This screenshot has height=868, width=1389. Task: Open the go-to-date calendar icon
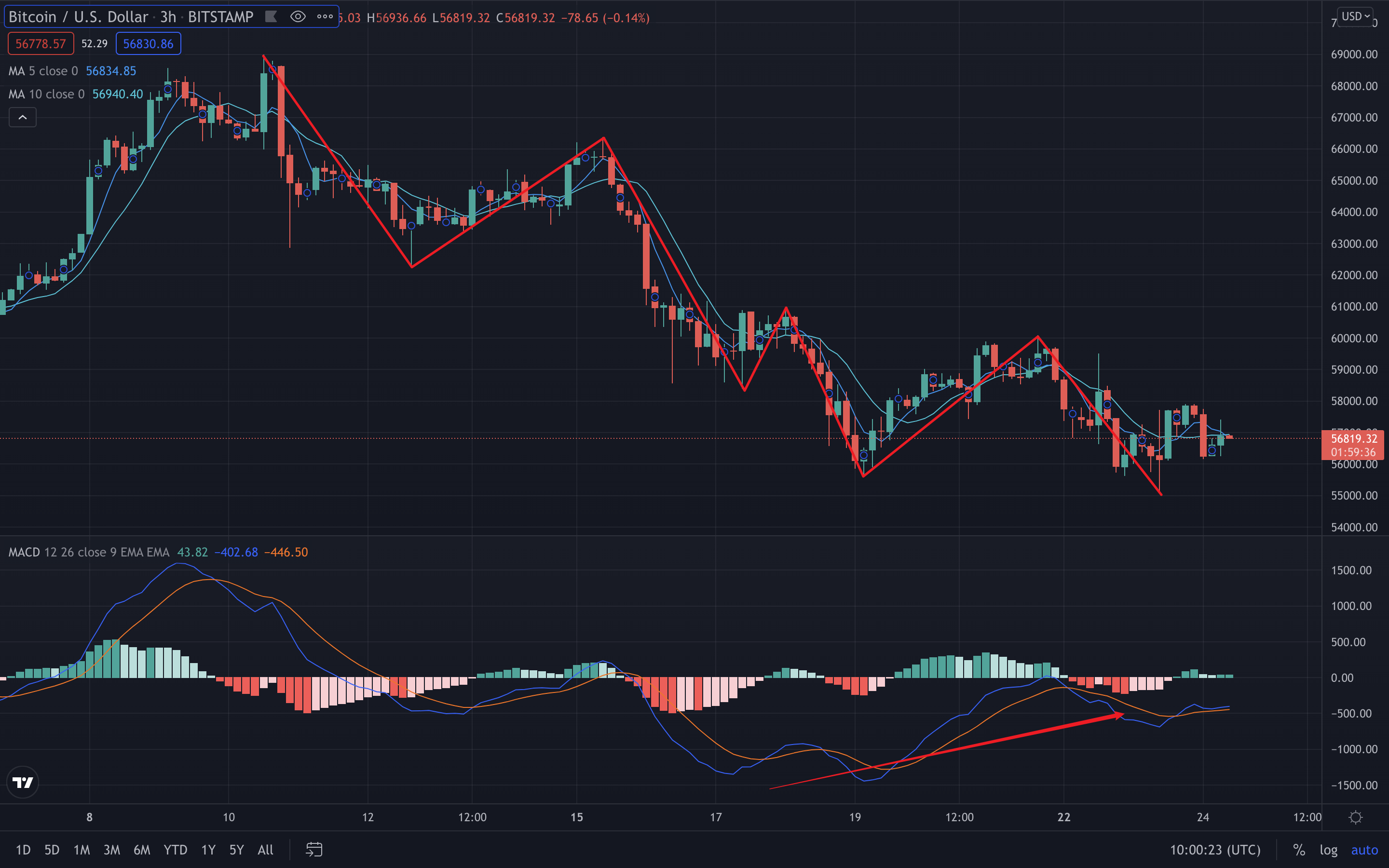pos(314,849)
